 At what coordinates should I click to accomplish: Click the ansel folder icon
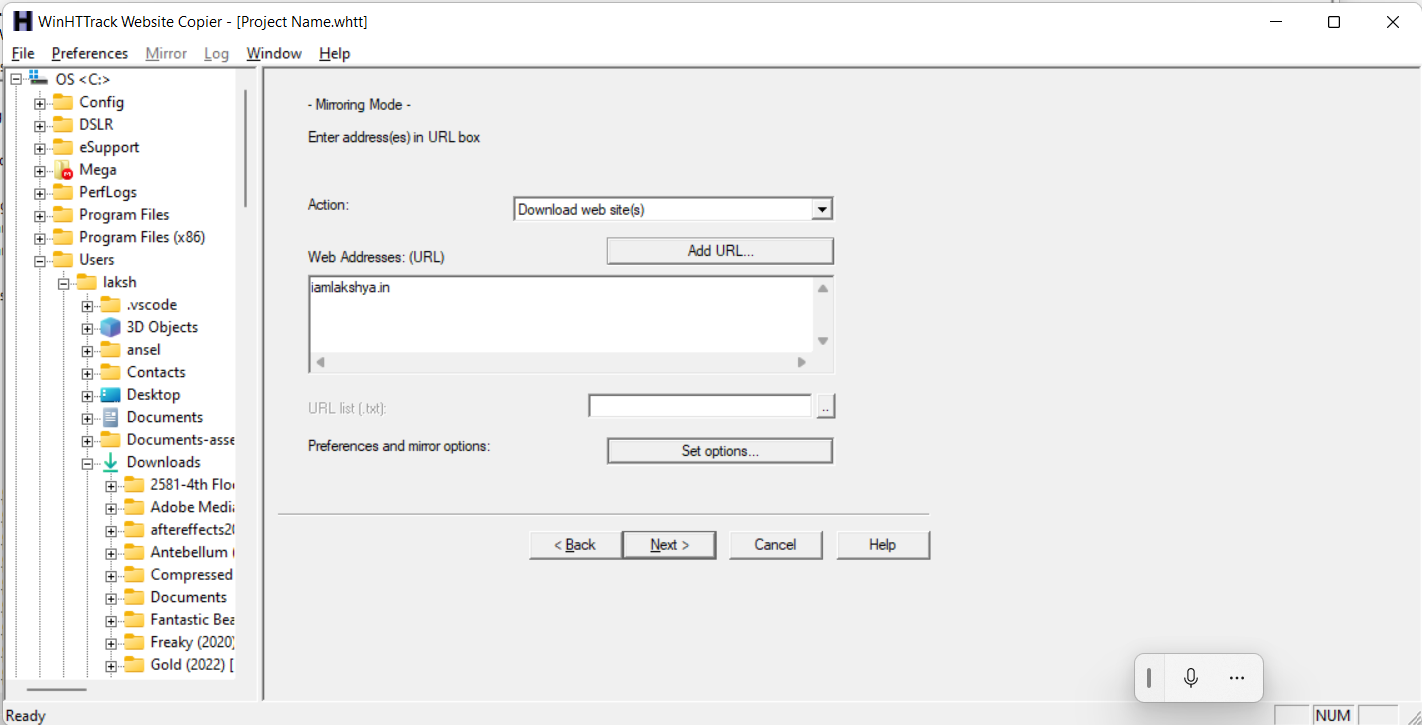[110, 350]
